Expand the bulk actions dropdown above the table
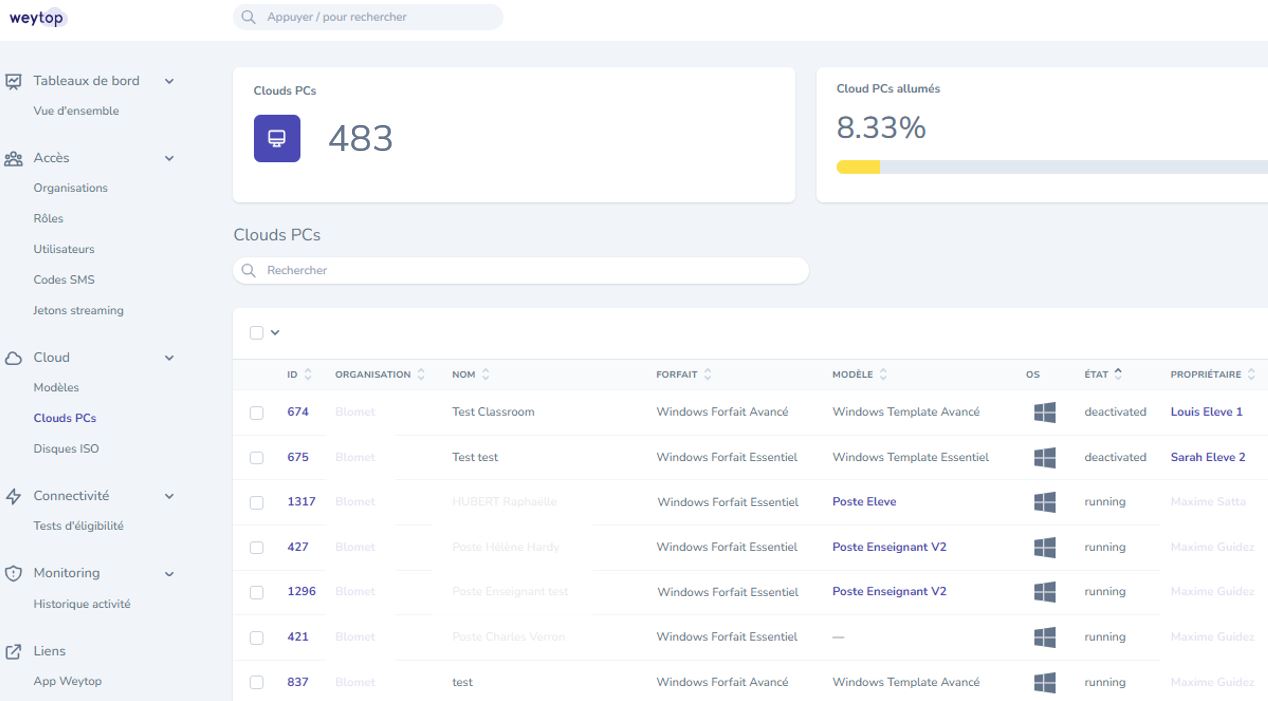1268x701 pixels. [275, 331]
